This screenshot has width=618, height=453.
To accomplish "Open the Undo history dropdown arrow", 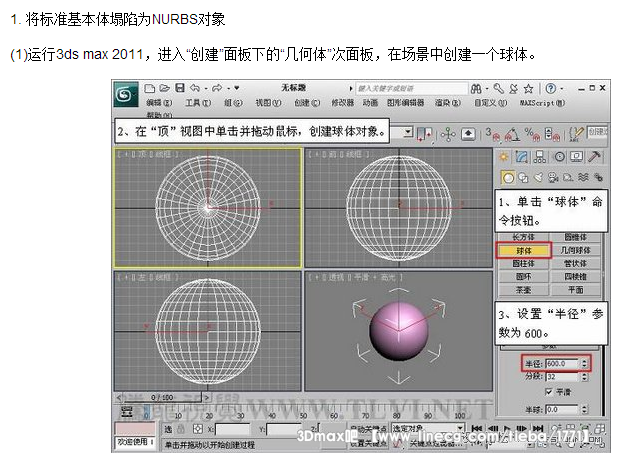I will [206, 88].
